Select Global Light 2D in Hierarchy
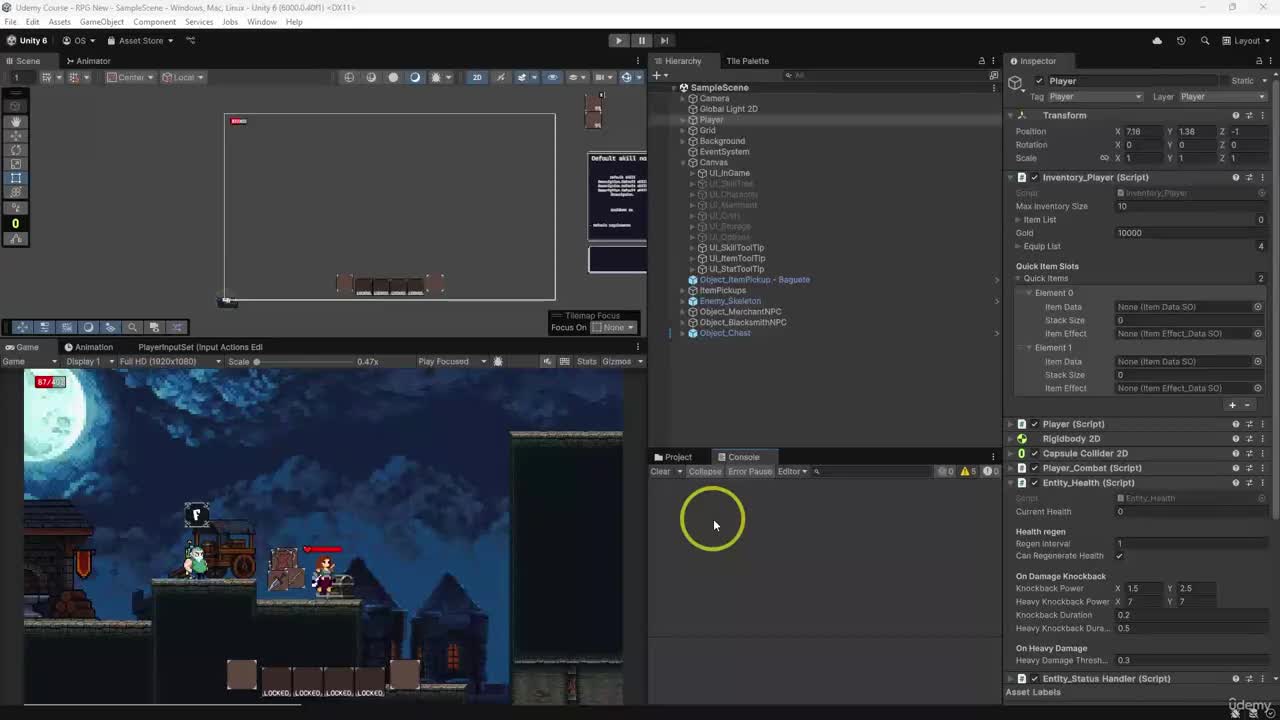The image size is (1280, 720). (728, 109)
